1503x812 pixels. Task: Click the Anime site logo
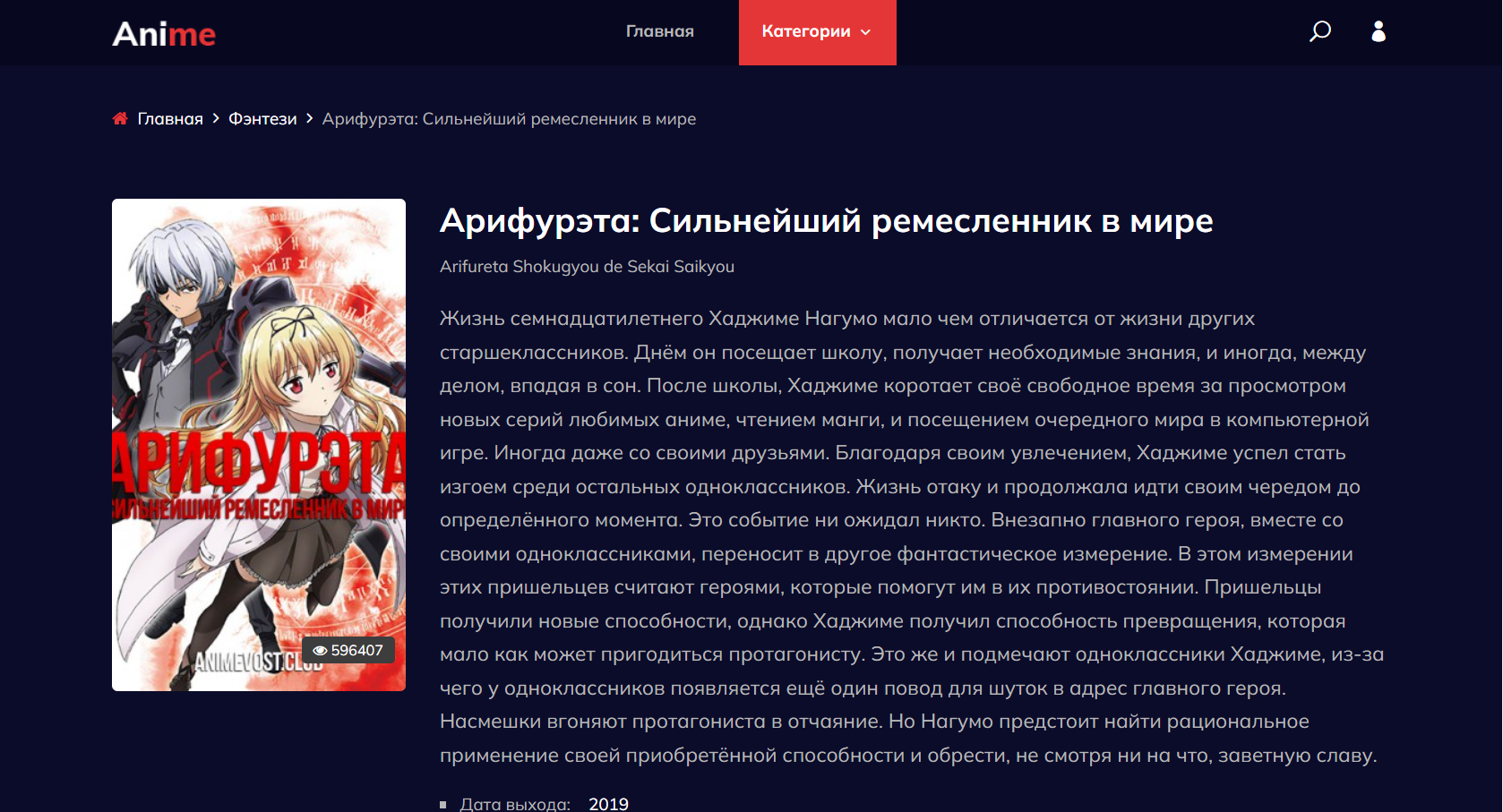164,34
